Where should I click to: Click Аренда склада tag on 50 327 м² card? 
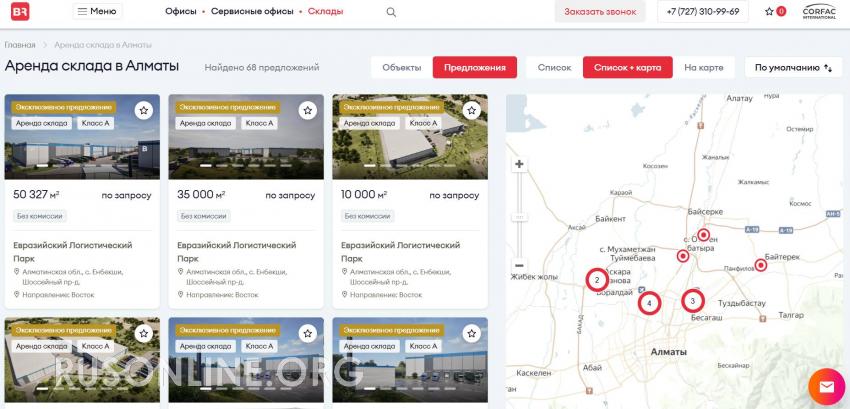click(41, 123)
